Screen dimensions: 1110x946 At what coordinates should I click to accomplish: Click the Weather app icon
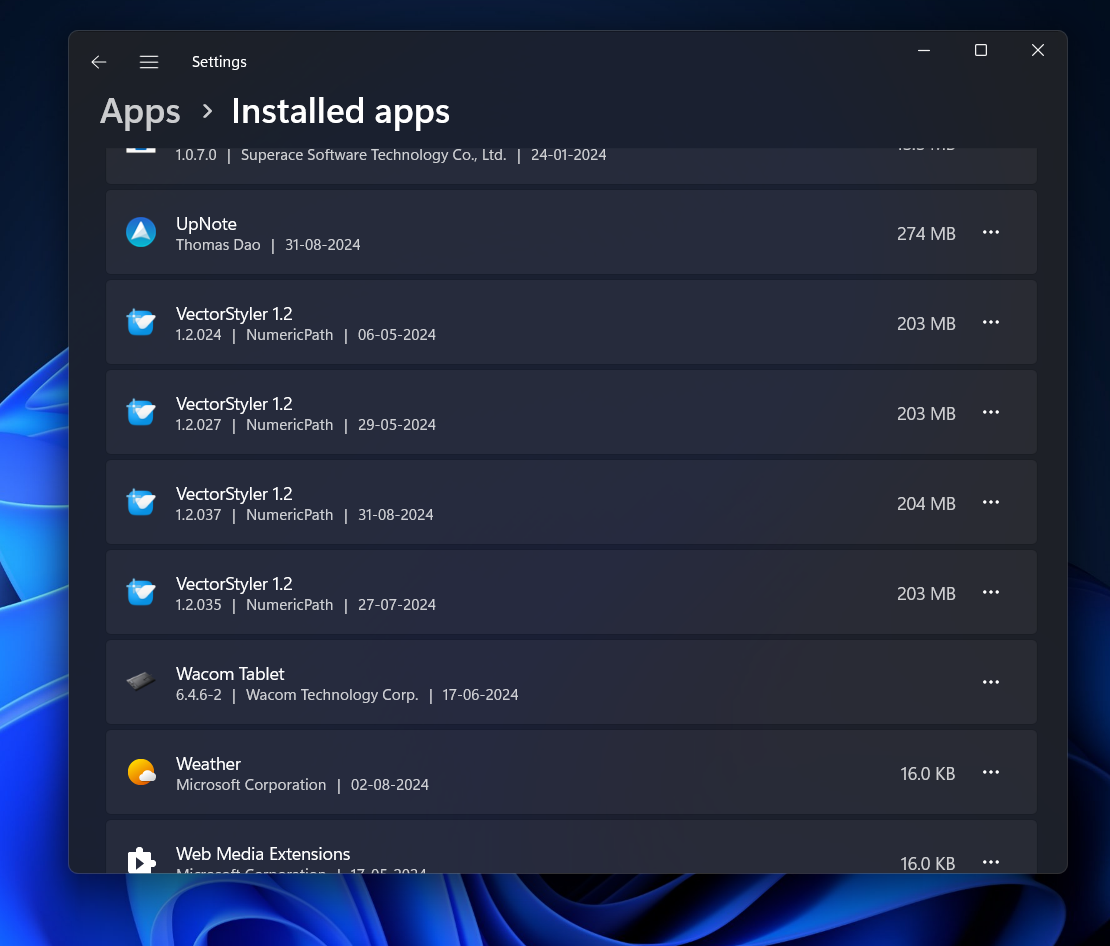(x=141, y=773)
